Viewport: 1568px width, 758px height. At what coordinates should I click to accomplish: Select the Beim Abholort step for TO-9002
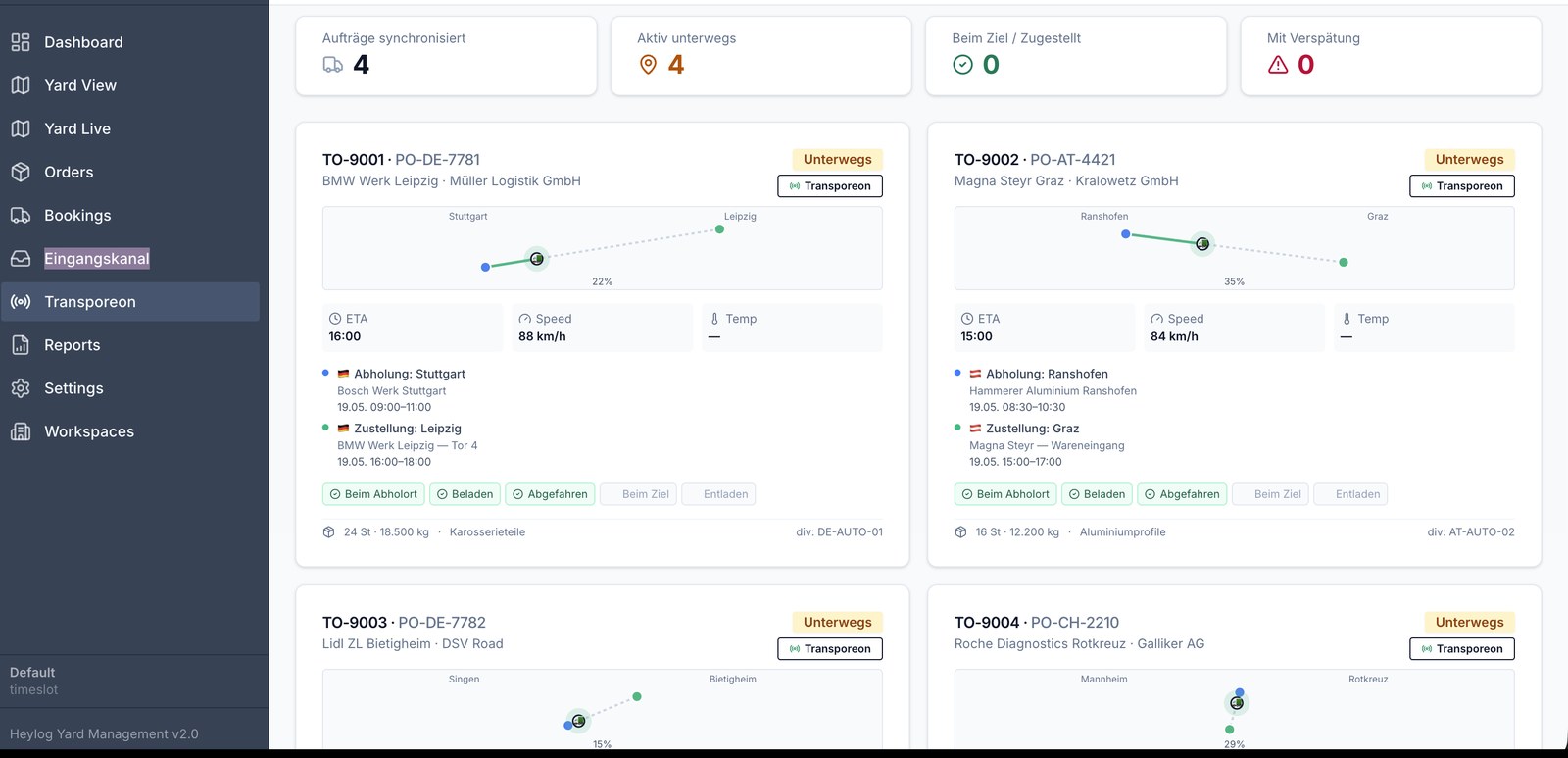click(x=1005, y=494)
